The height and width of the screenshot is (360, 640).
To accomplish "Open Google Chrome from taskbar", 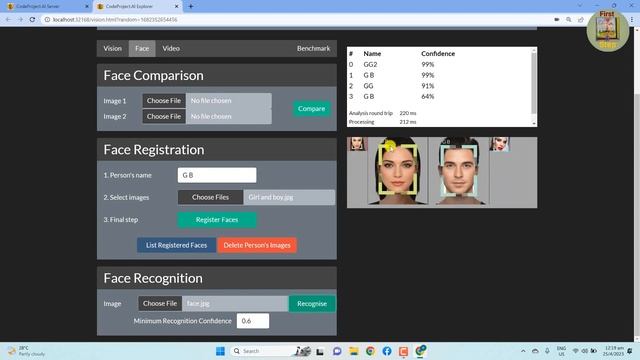I will point(370,351).
